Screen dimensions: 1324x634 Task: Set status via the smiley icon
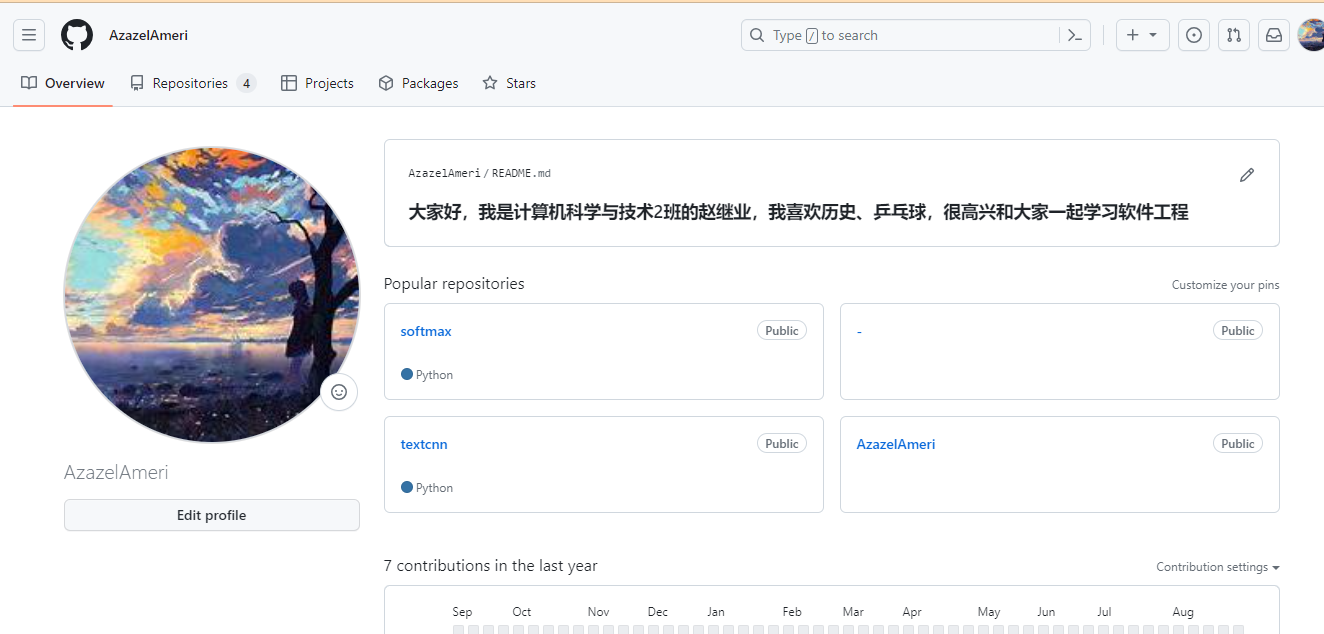(339, 392)
